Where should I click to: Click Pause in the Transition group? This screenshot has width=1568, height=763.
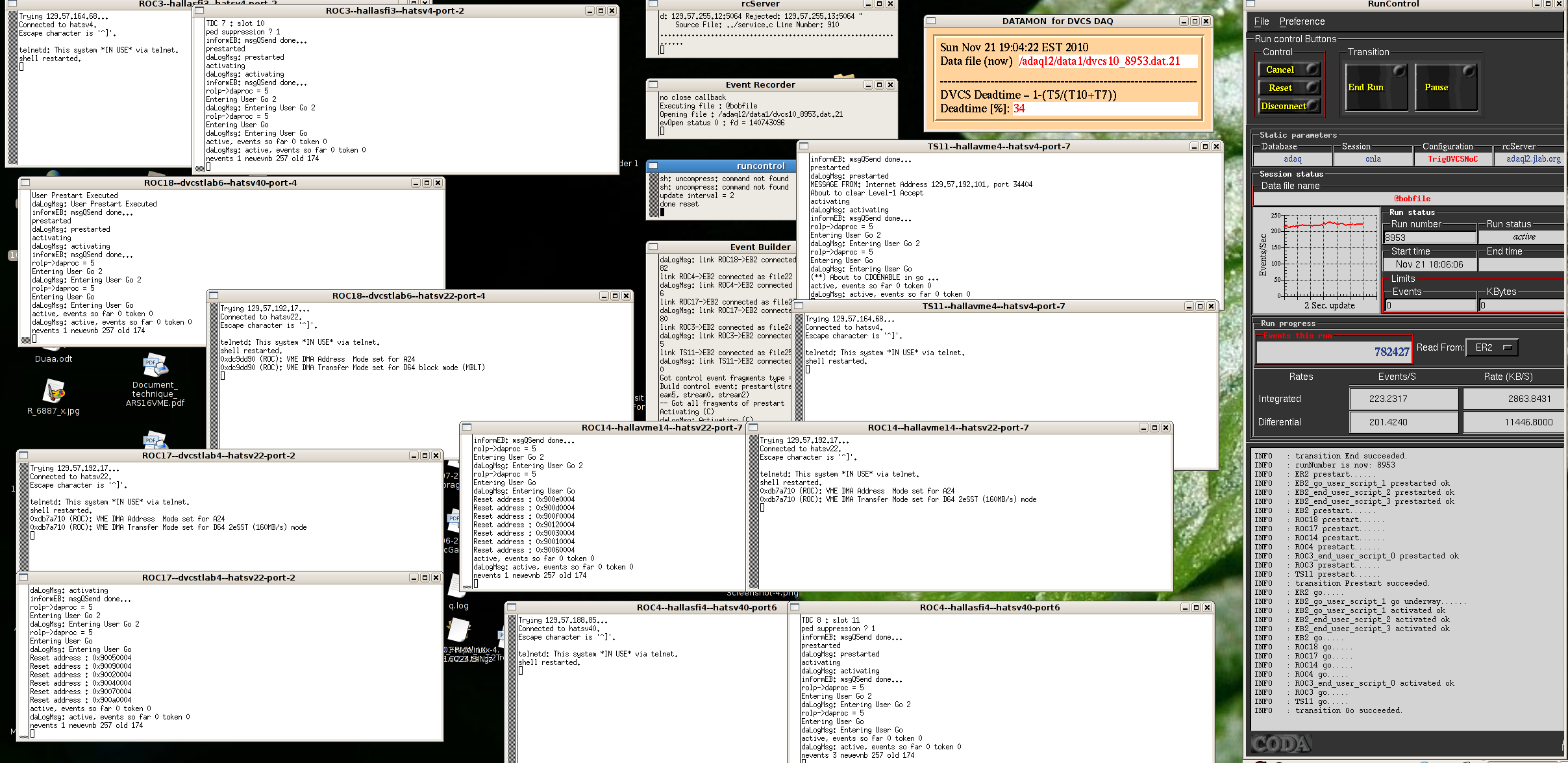(1446, 87)
